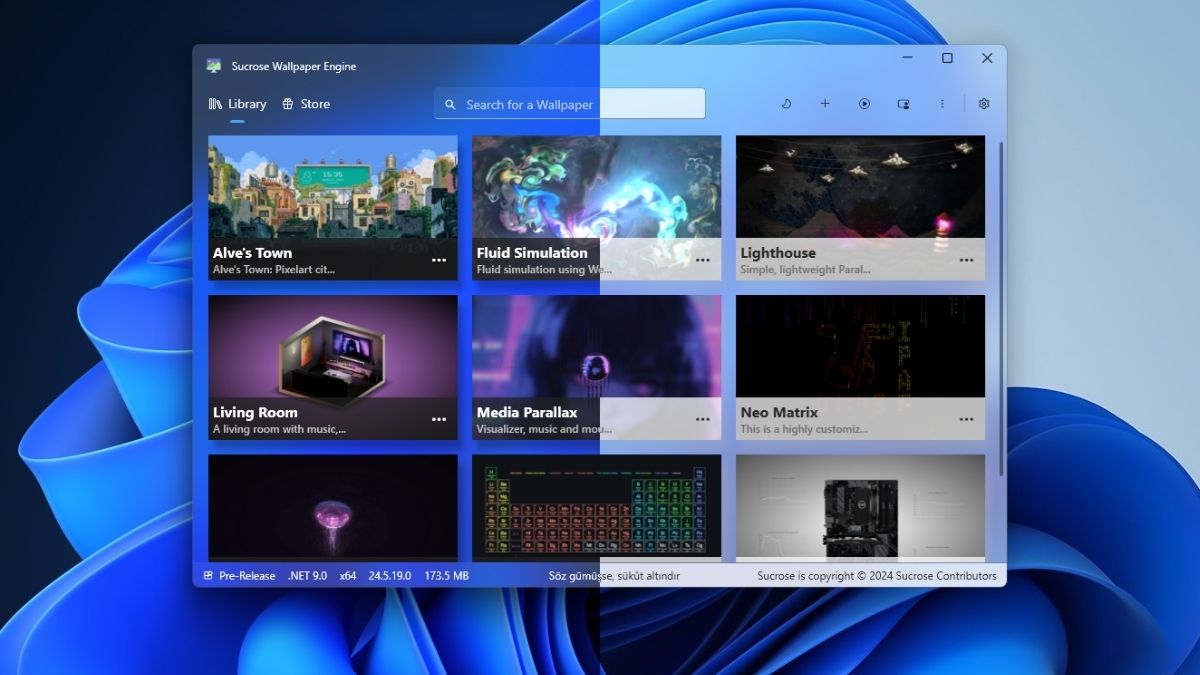Screen dimensions: 1200x675
Task: Toggle dark theme with the moon icon
Action: pyautogui.click(x=786, y=104)
